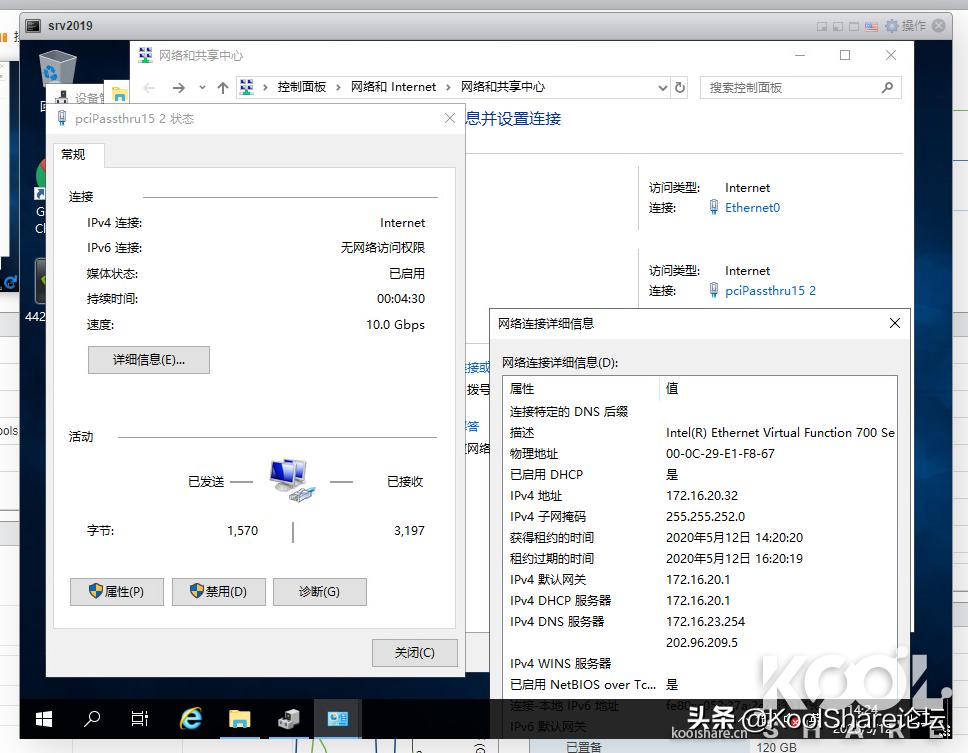968x753 pixels.
Task: Click the Windows Start button
Action: click(42, 718)
